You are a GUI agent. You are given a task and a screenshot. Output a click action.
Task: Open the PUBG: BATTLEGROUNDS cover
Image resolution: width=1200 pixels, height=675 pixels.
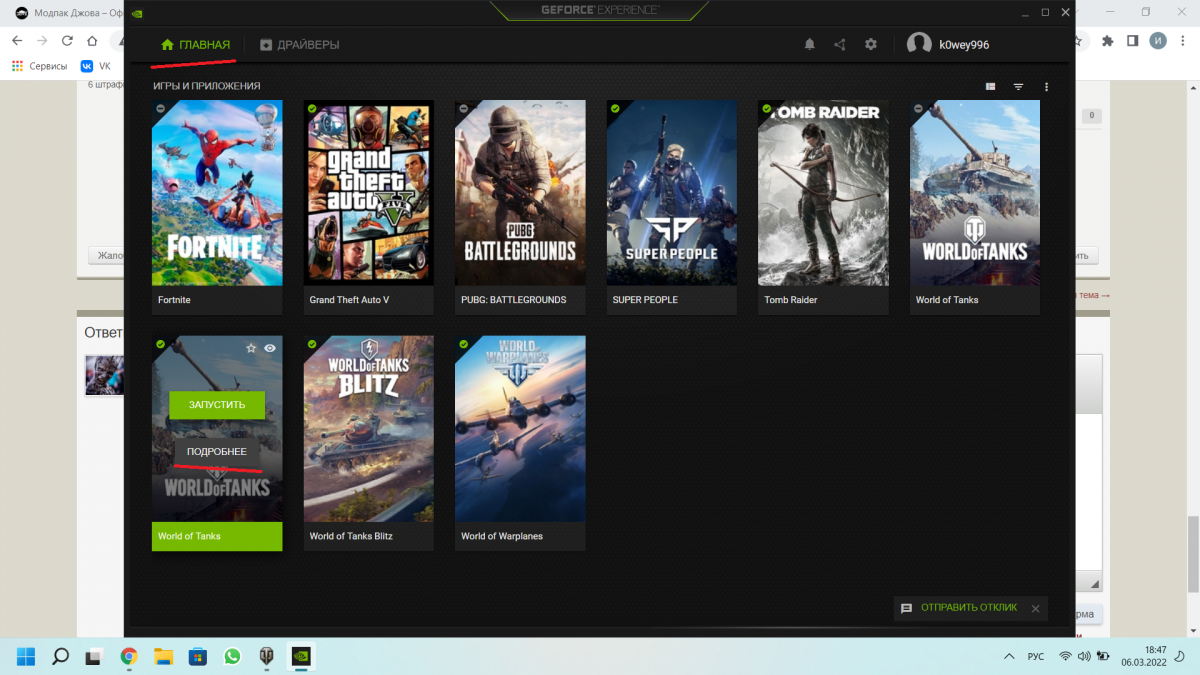coord(520,193)
